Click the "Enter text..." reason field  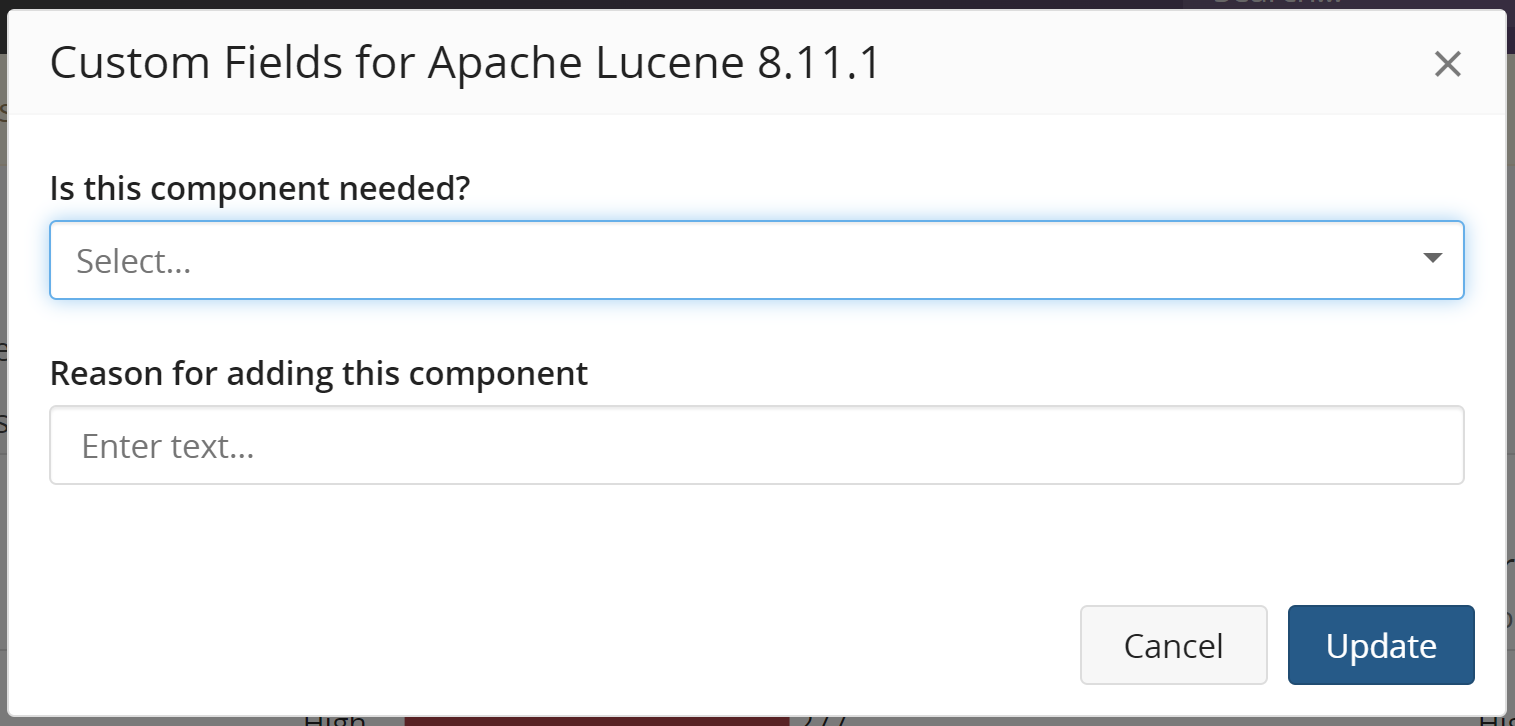(x=757, y=445)
